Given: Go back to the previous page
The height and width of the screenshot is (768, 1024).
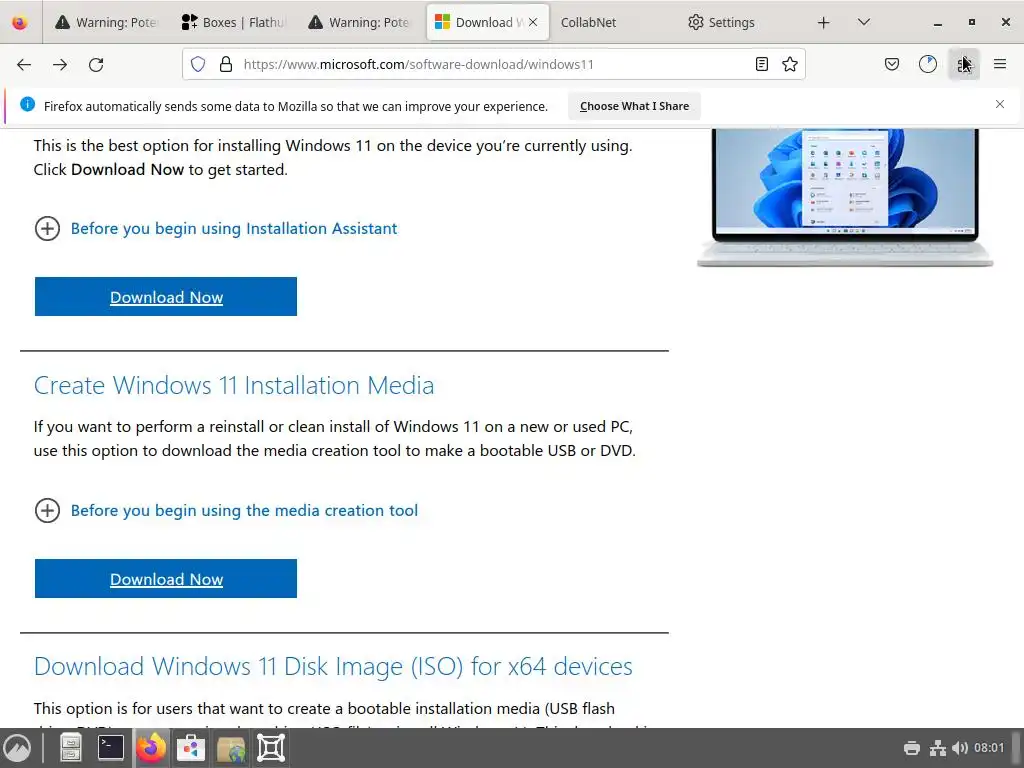Looking at the screenshot, I should point(24,64).
